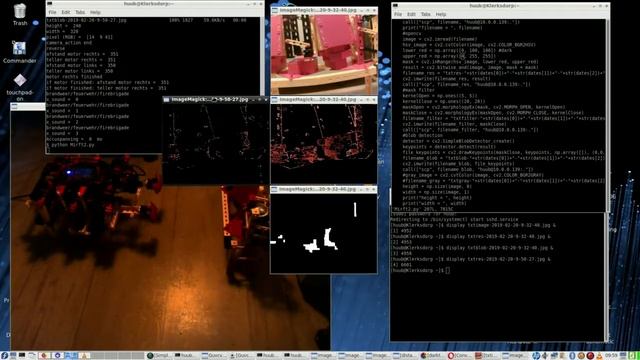Click the HP icon in system tray
This screenshot has width=640, height=360.
[535, 356]
